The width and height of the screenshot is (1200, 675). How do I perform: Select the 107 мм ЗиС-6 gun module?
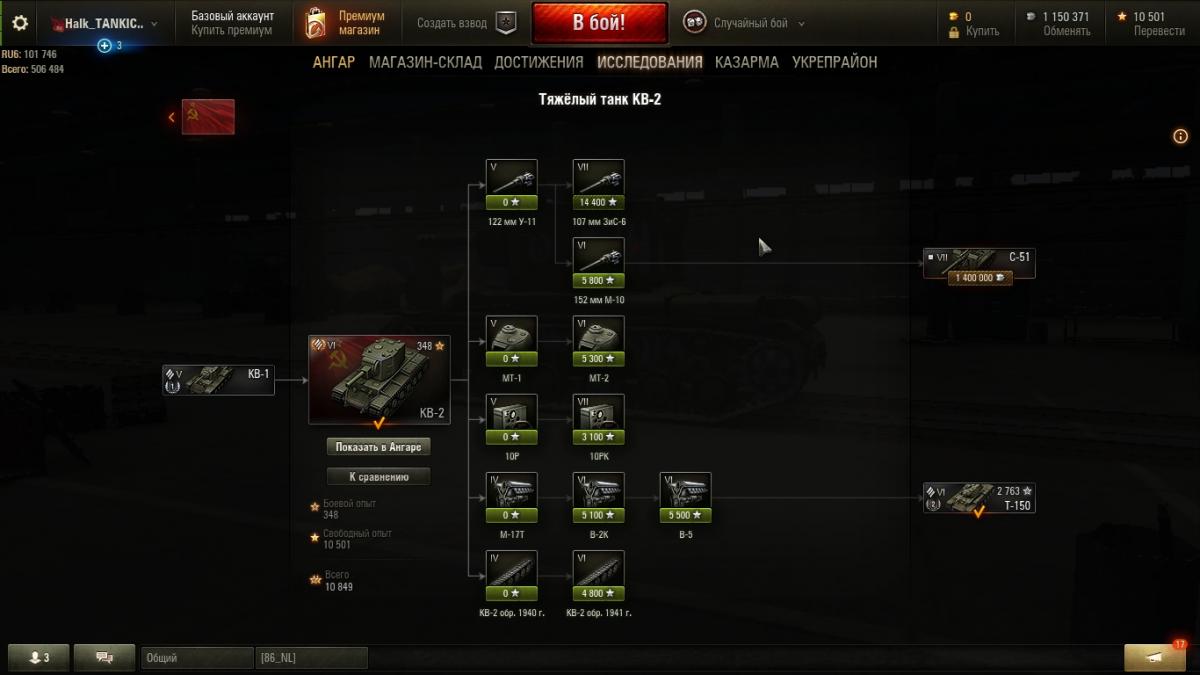pos(599,185)
